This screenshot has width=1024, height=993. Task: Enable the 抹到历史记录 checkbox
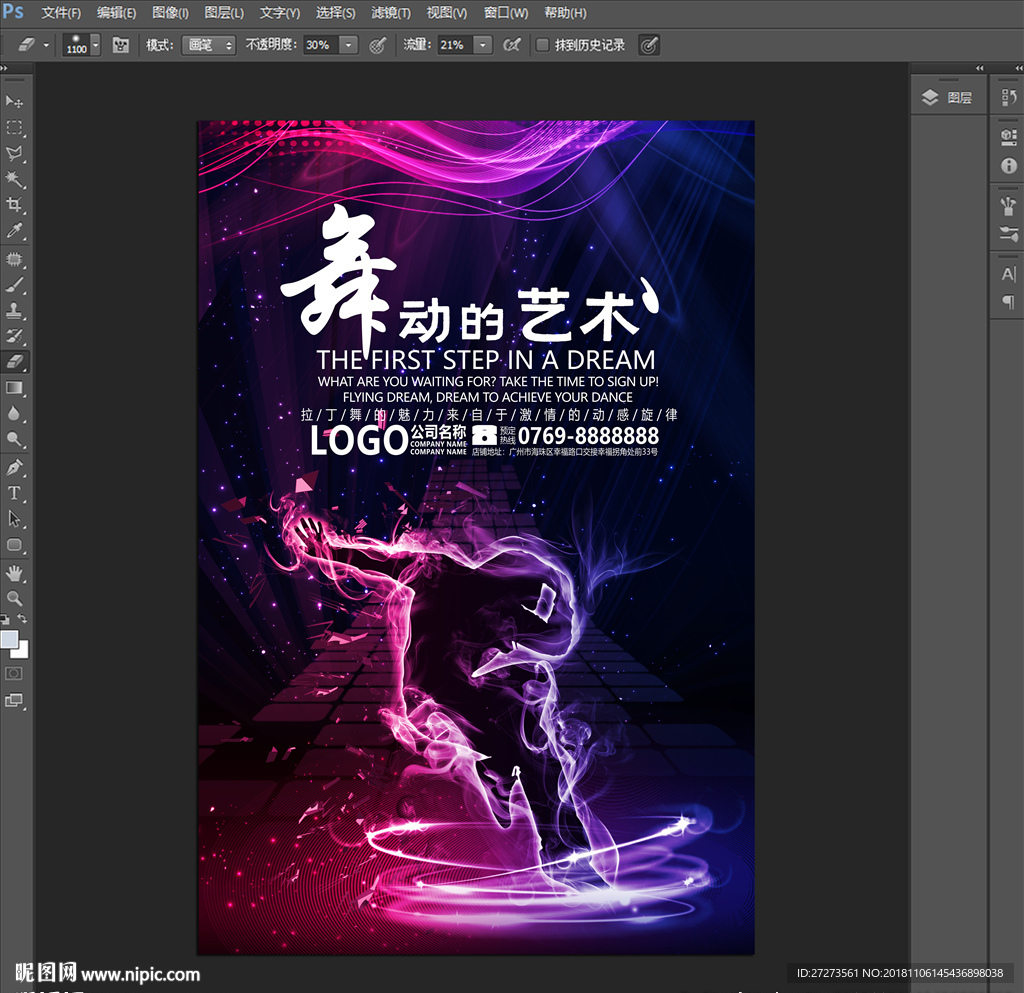pos(542,45)
